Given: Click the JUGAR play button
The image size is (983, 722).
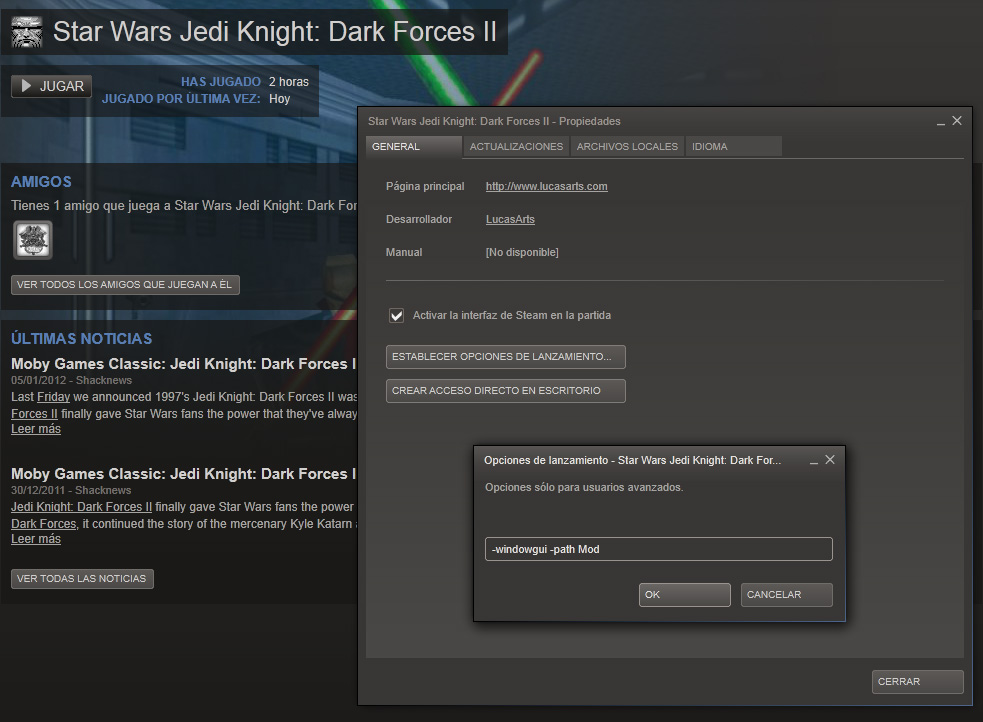Looking at the screenshot, I should click(51, 86).
